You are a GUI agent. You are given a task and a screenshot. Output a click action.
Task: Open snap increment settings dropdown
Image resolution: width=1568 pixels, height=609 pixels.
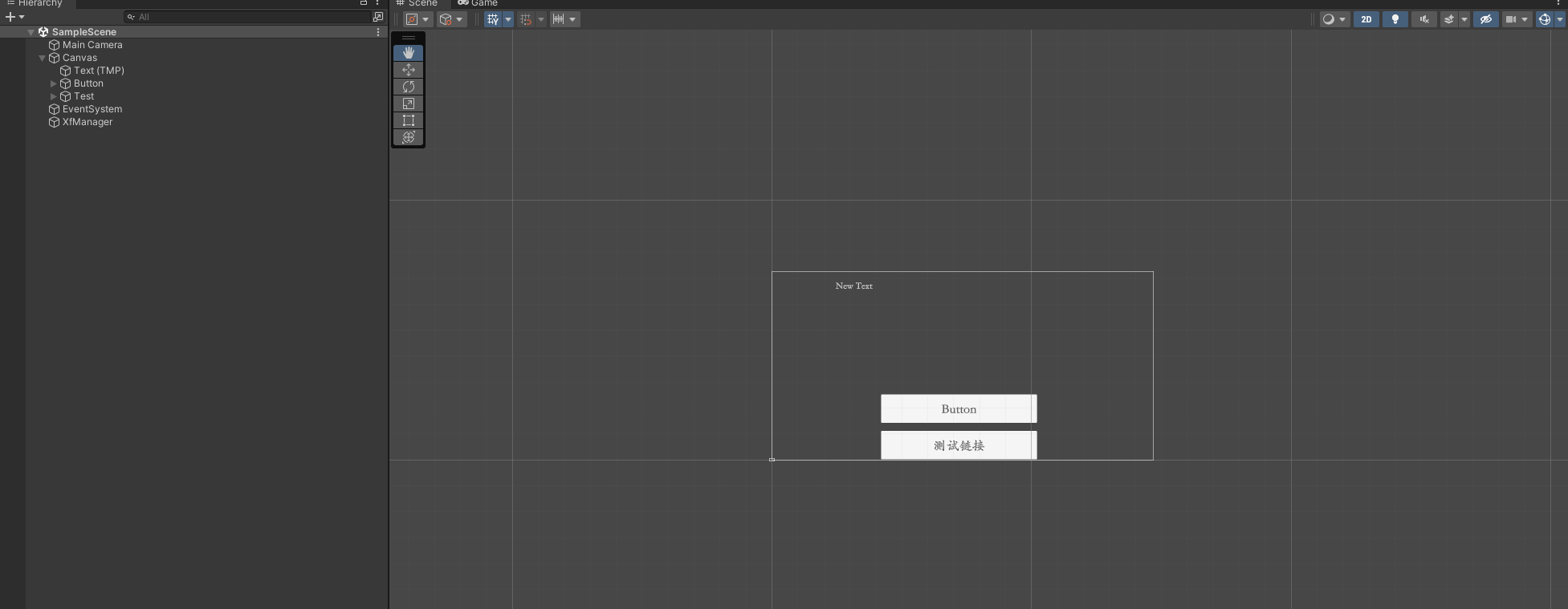[x=564, y=19]
